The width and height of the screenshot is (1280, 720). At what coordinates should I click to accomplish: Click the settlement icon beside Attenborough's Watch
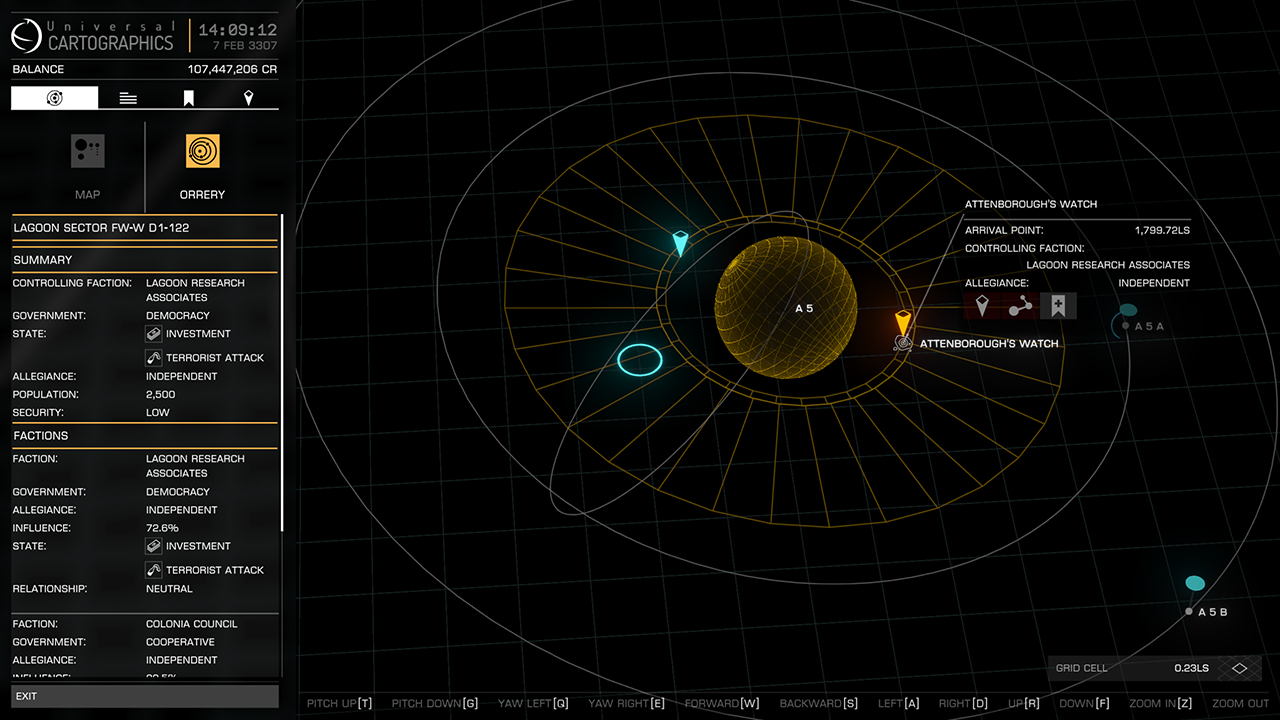click(902, 344)
